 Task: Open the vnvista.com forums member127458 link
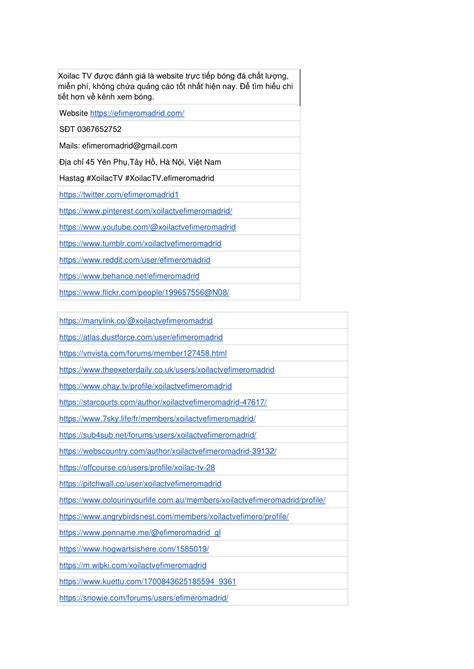click(x=143, y=353)
